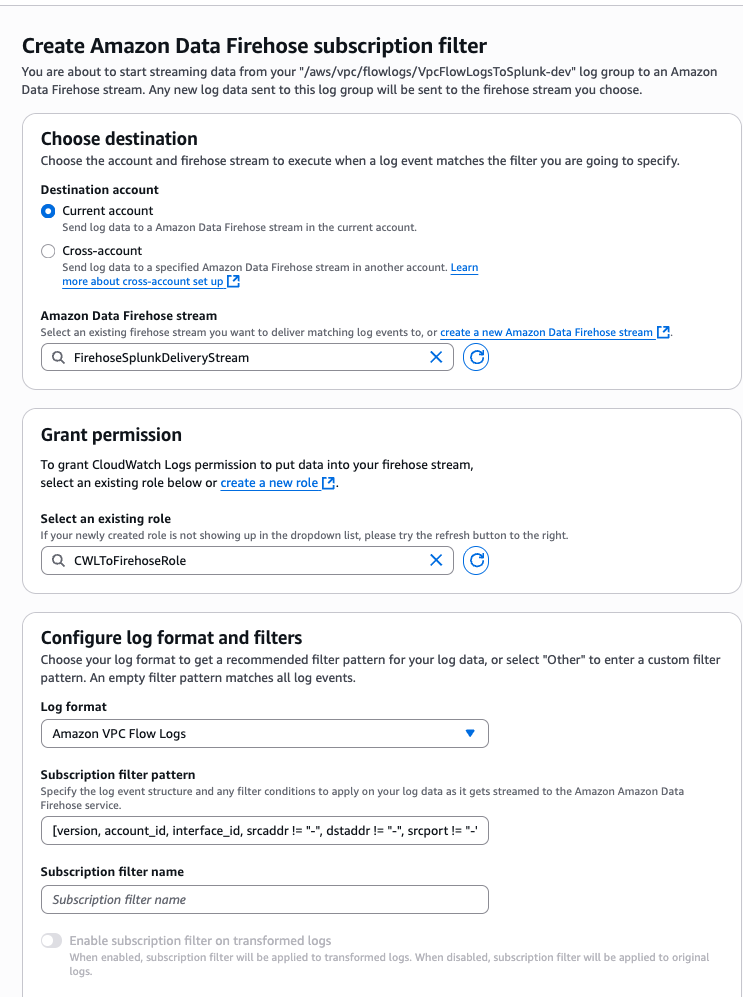
Task: Click the search magnifier in the role selection field
Action: pos(58,561)
